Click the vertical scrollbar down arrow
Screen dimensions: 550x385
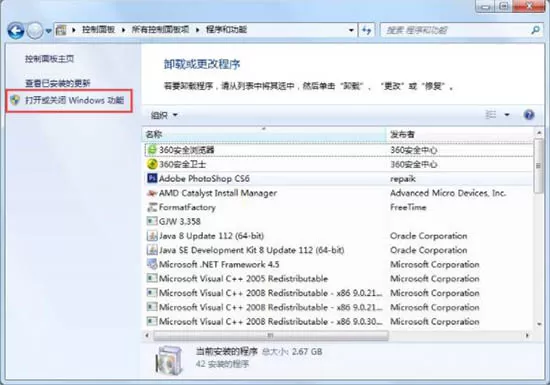539,324
